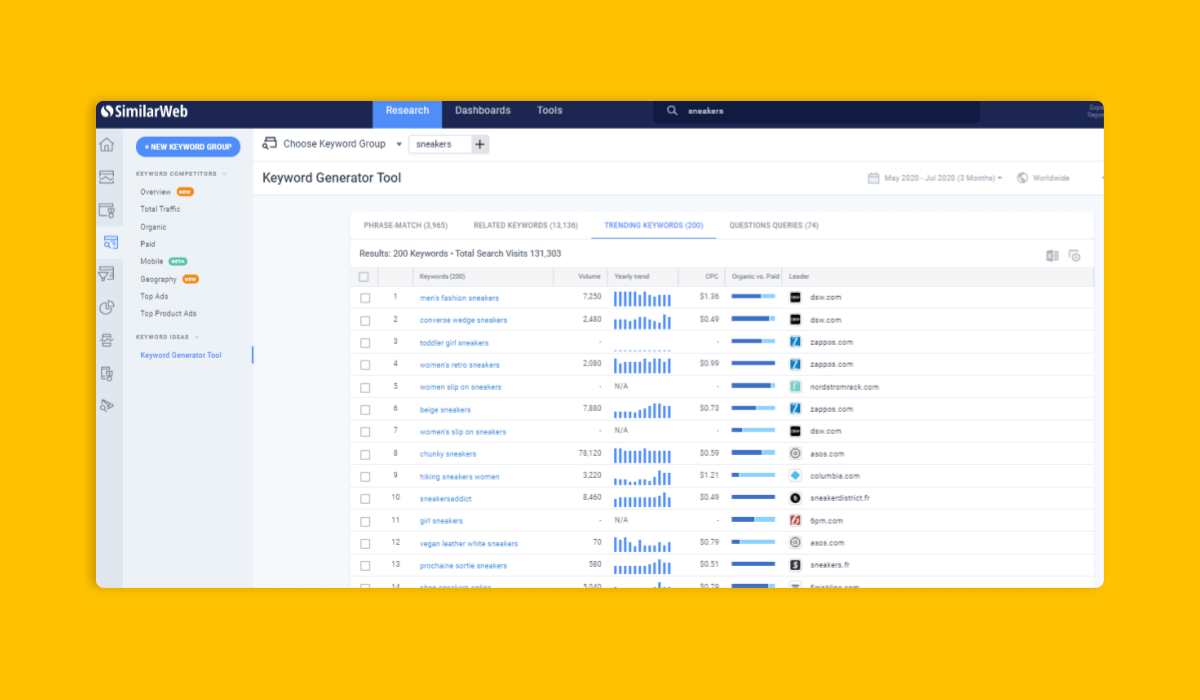Open the beige sneakers keyword link
Image resolution: width=1200 pixels, height=700 pixels.
point(445,410)
